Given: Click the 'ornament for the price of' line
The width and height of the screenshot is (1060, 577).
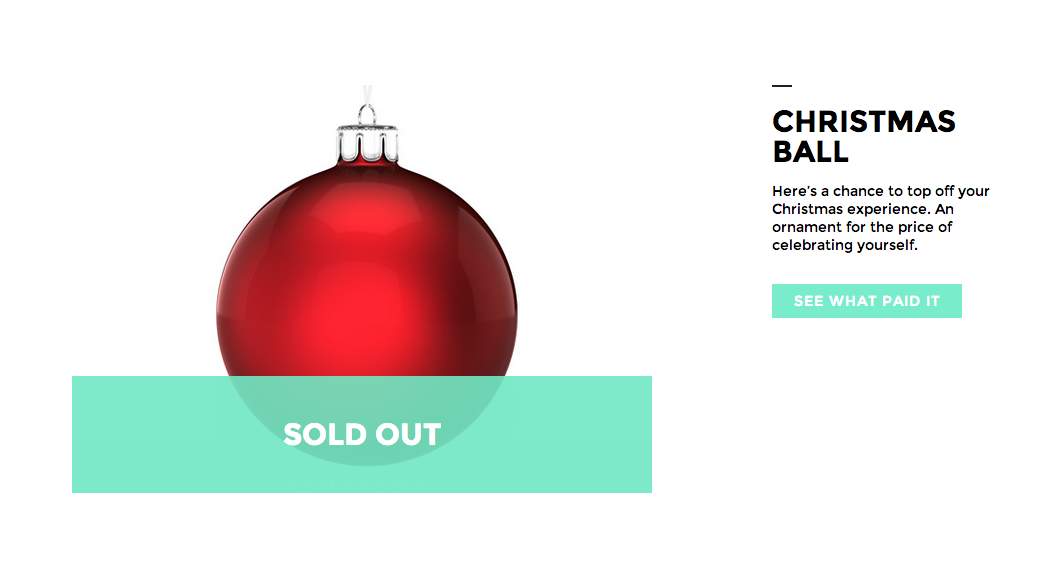Looking at the screenshot, I should [862, 227].
